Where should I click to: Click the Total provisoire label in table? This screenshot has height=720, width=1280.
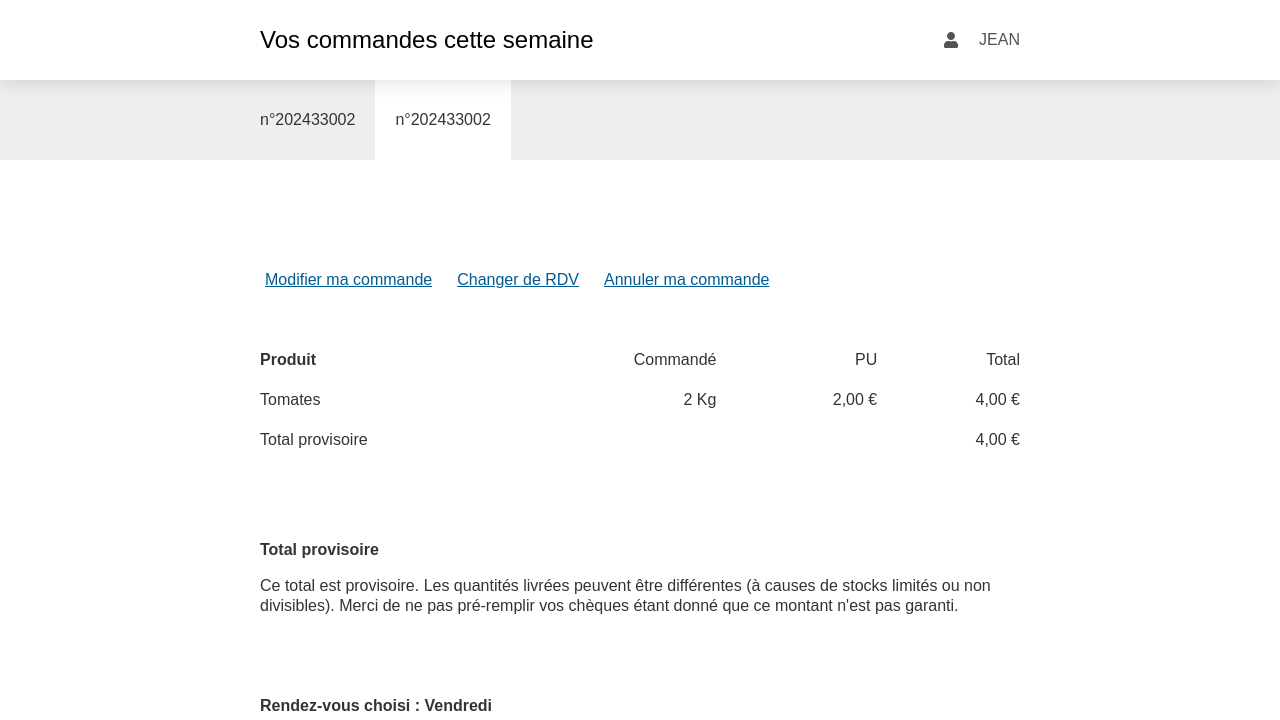click(x=314, y=440)
